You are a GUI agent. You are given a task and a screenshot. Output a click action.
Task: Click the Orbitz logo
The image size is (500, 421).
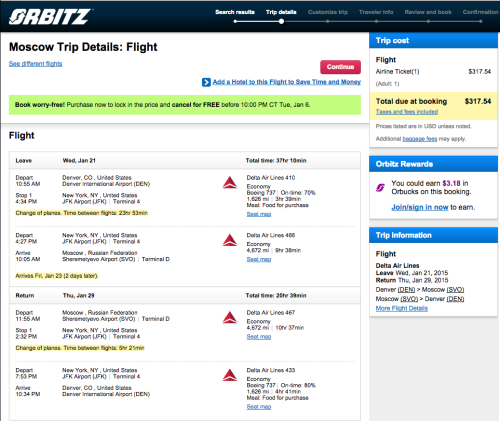(x=50, y=17)
